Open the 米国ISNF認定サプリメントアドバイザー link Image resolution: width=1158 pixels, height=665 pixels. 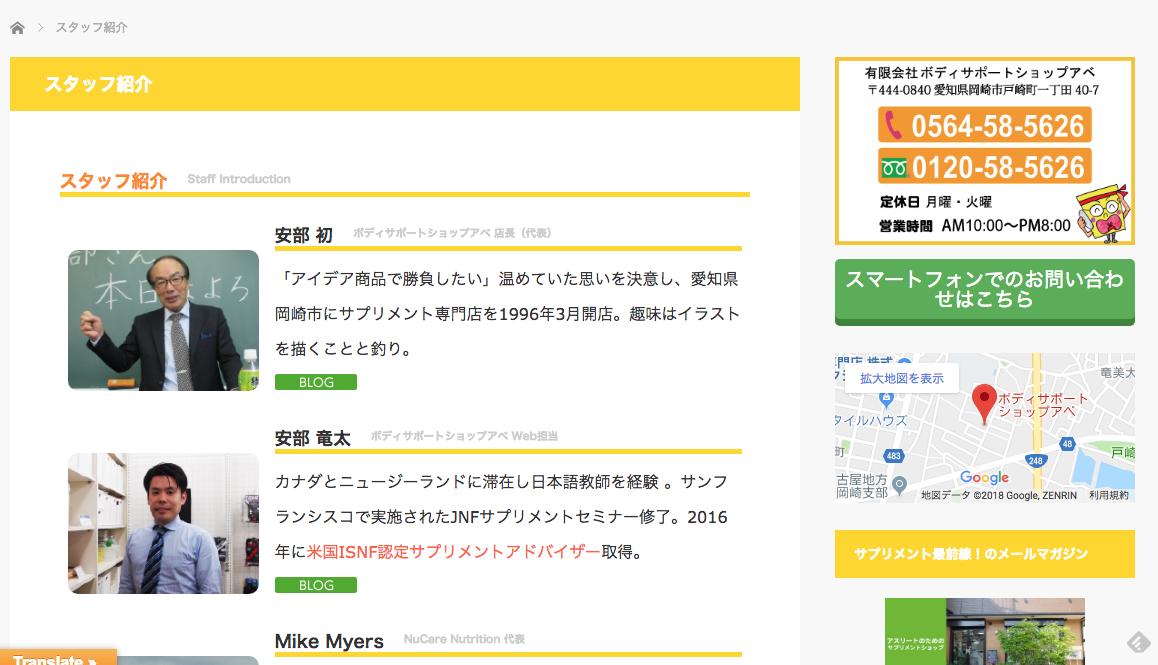click(453, 552)
